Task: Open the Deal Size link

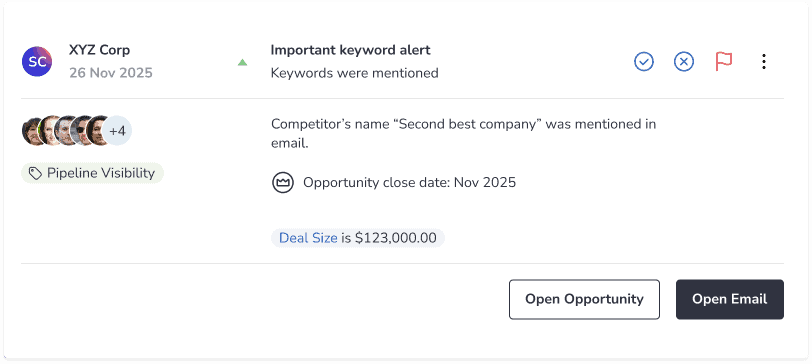Action: (x=308, y=238)
